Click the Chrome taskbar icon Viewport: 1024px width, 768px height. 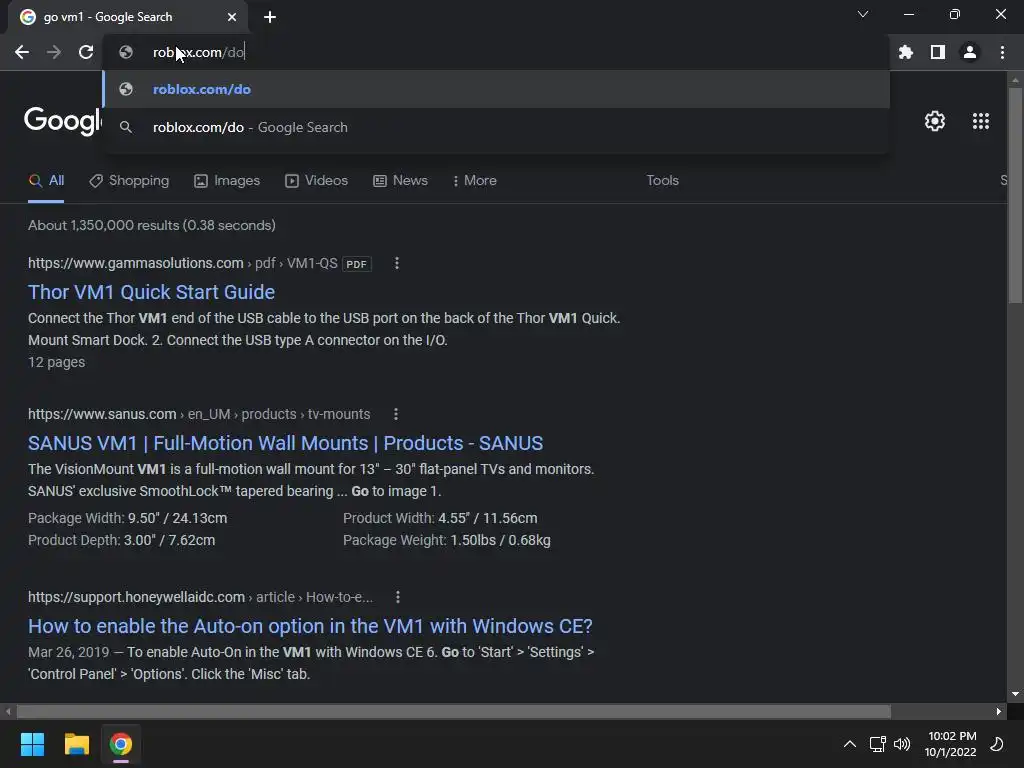point(121,744)
